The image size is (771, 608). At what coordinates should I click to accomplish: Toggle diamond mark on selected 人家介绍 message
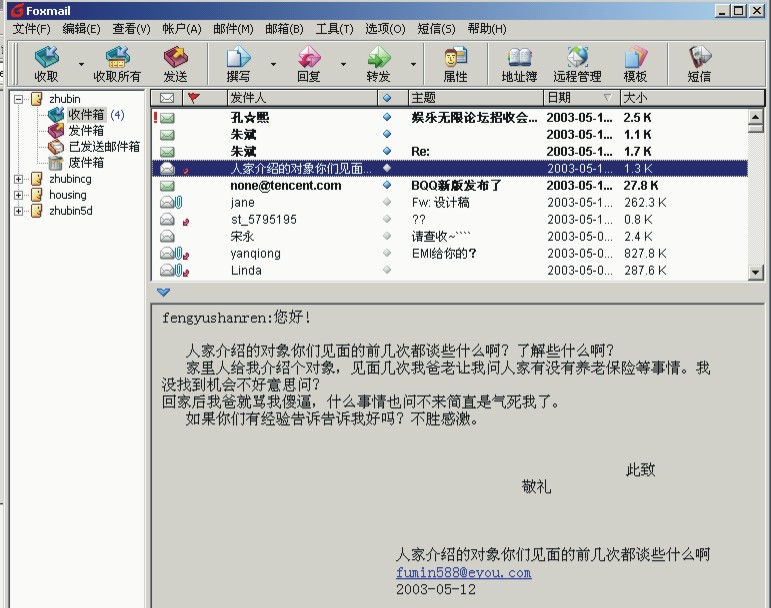click(x=387, y=168)
